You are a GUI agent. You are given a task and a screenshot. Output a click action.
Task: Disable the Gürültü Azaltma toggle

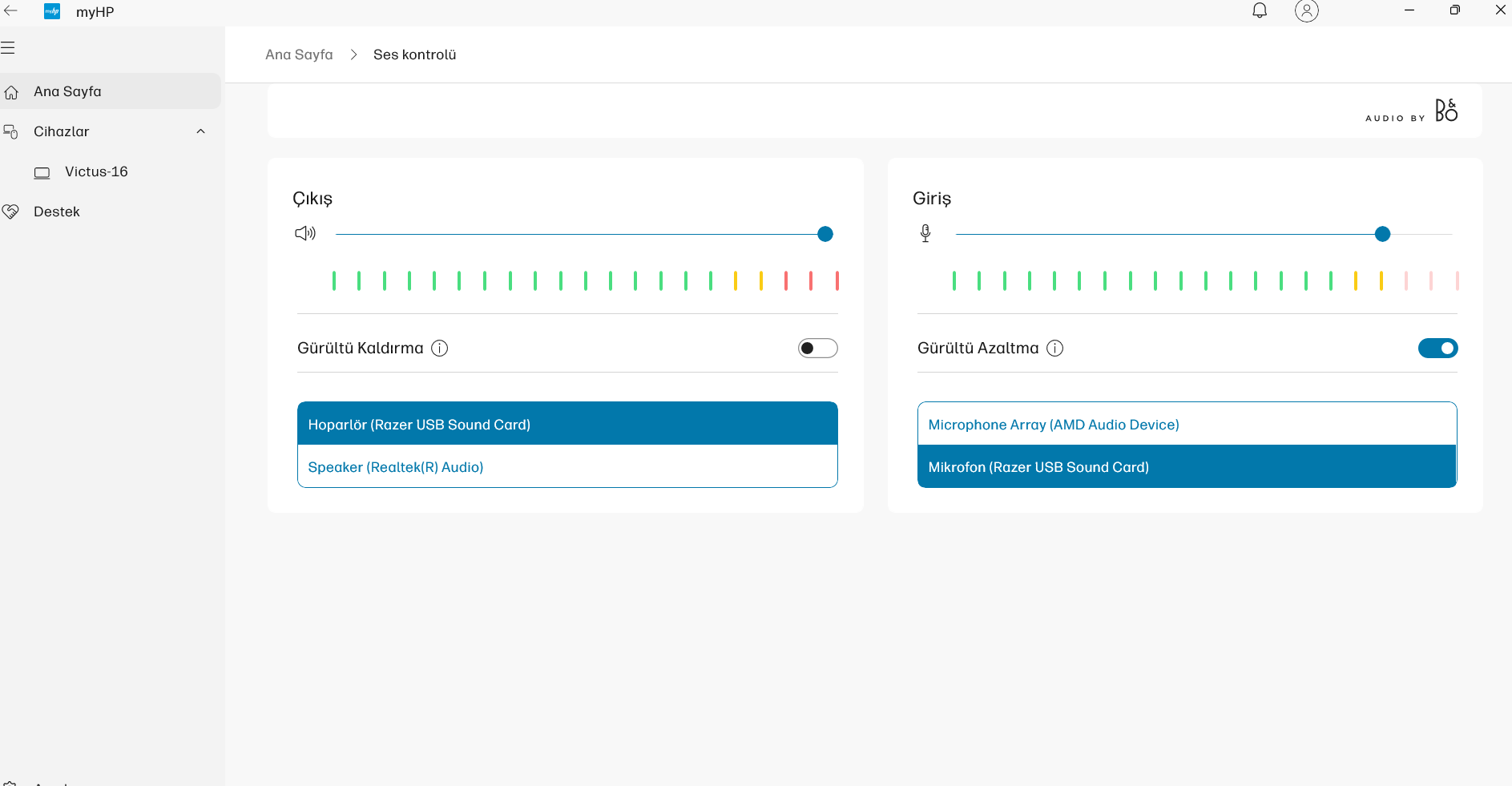(1437, 348)
